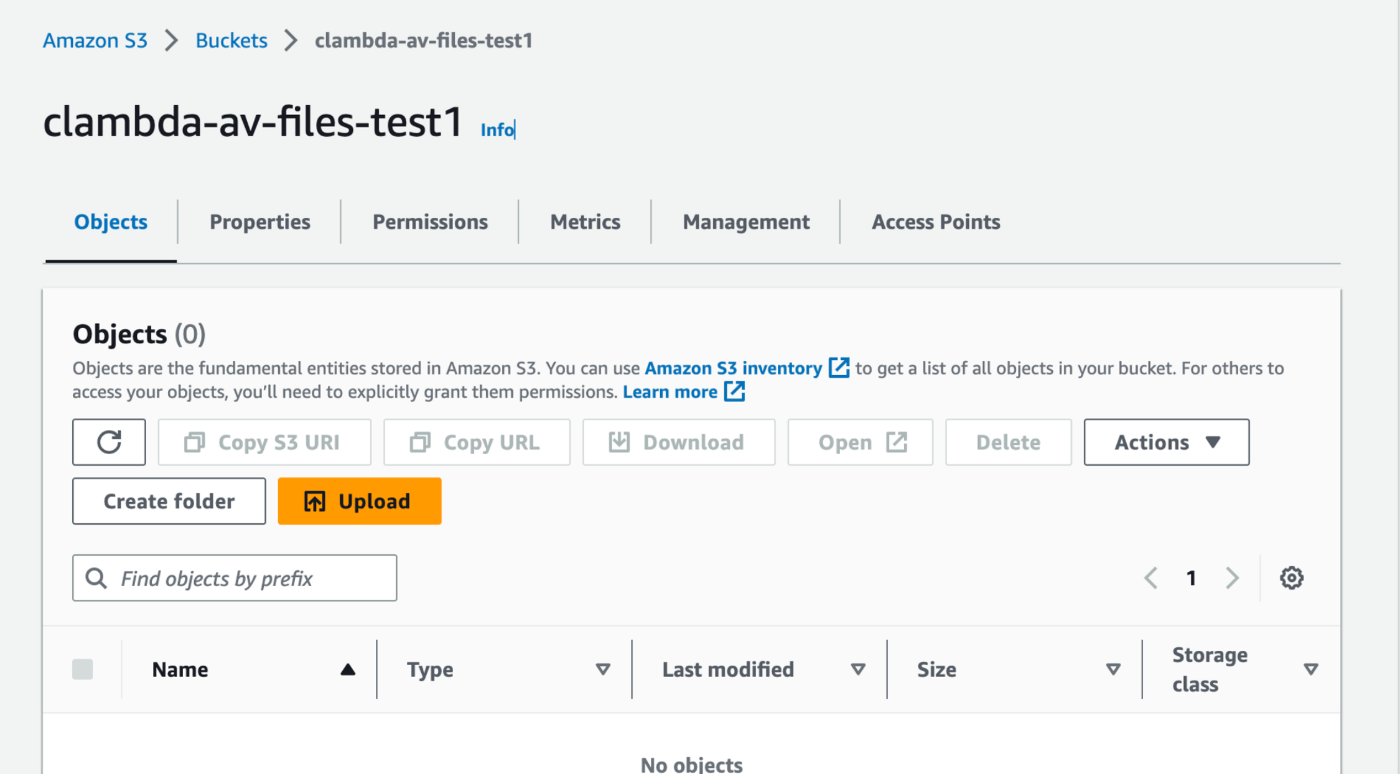Go to previous page chevron
Screen dimensions: 1400x774
click(1151, 578)
